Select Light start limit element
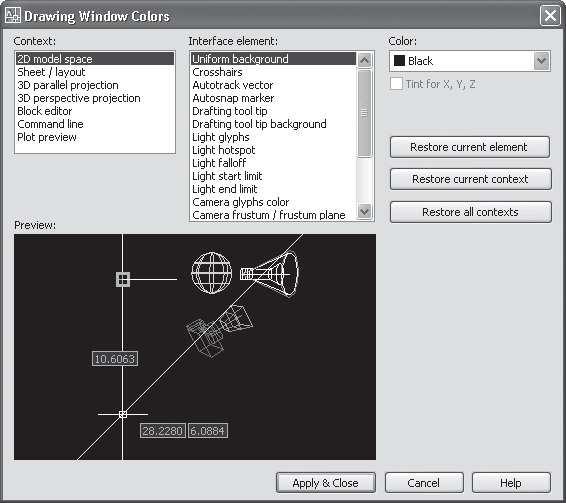The width and height of the screenshot is (566, 503). tap(273, 176)
